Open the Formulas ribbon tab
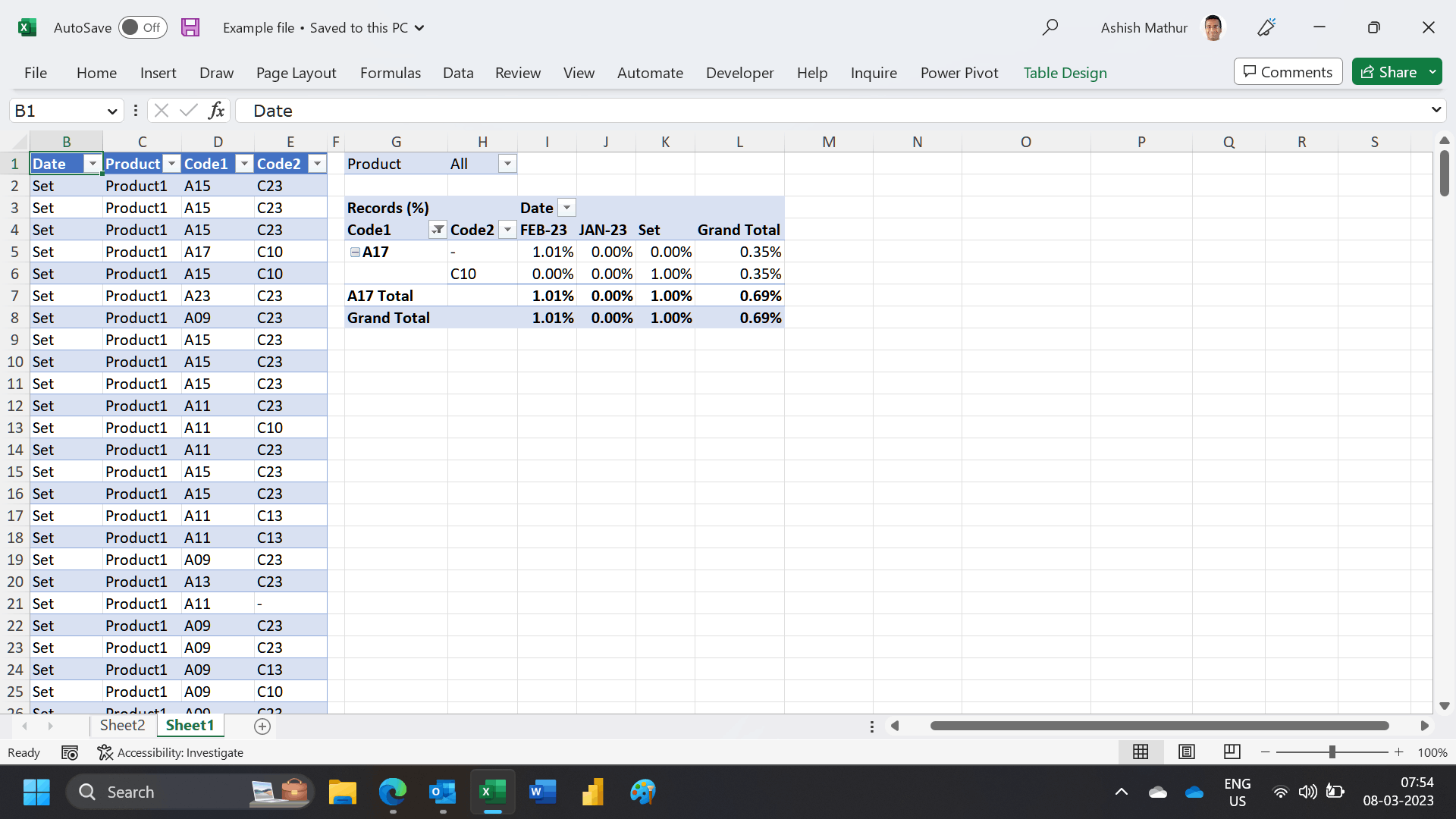The height and width of the screenshot is (819, 1456). pos(391,73)
